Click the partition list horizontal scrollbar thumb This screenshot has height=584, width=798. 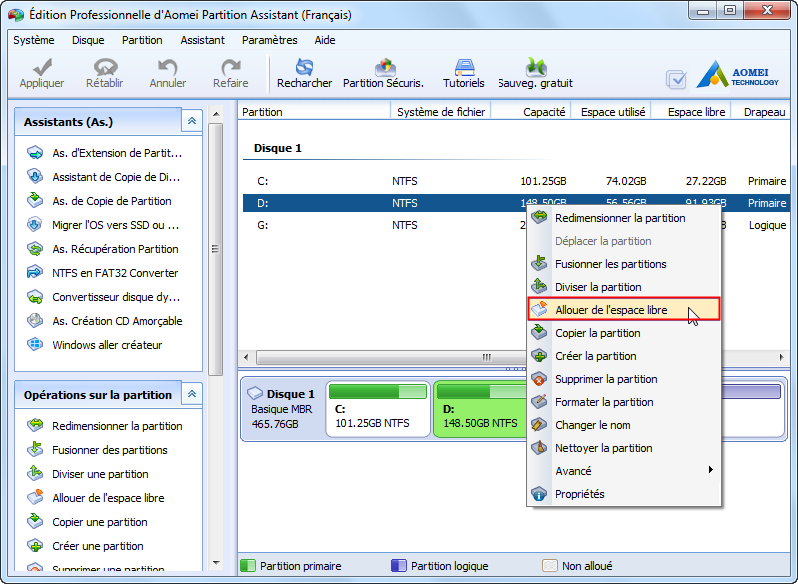tap(391, 357)
